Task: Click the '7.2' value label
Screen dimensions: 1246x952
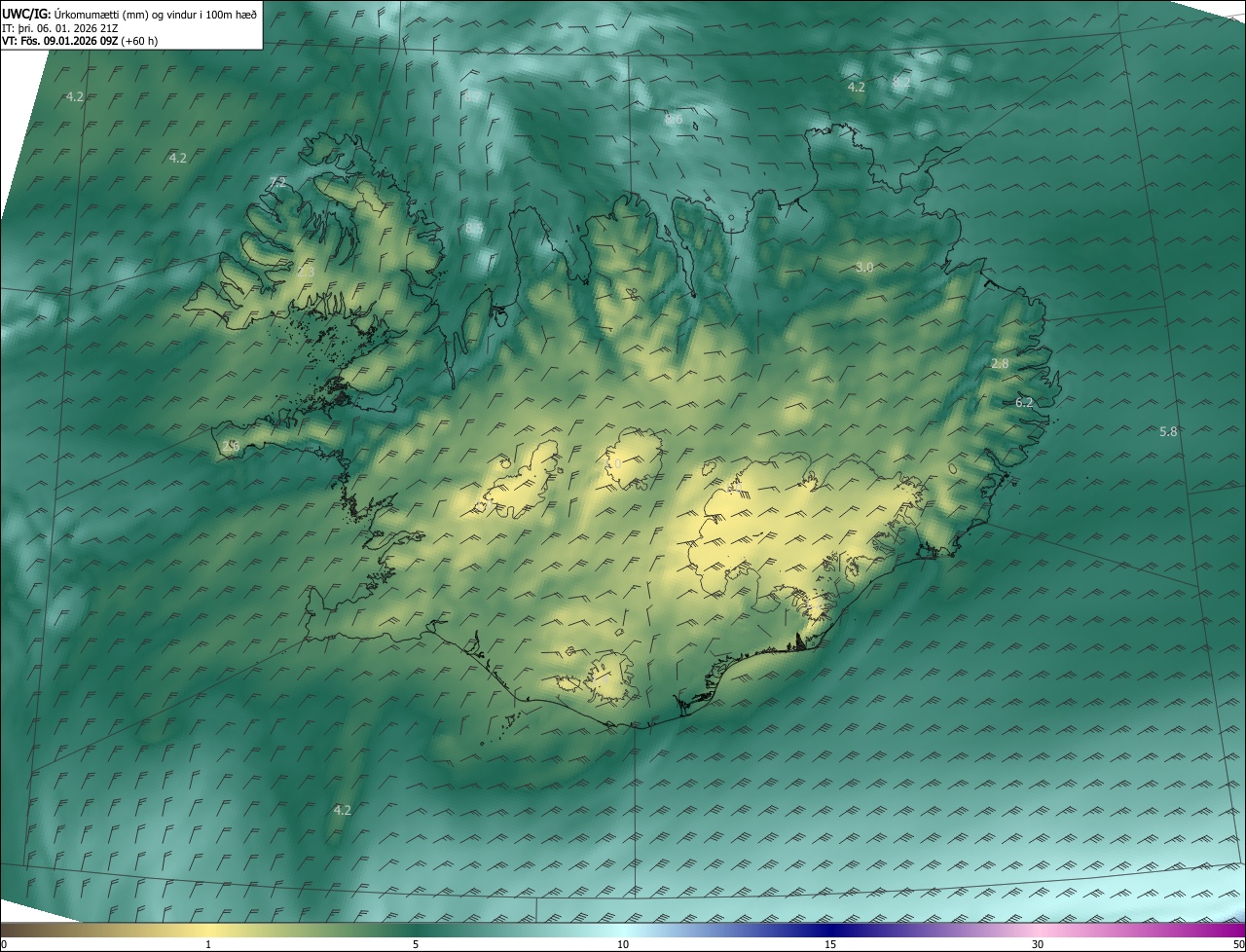Action: (x=277, y=182)
